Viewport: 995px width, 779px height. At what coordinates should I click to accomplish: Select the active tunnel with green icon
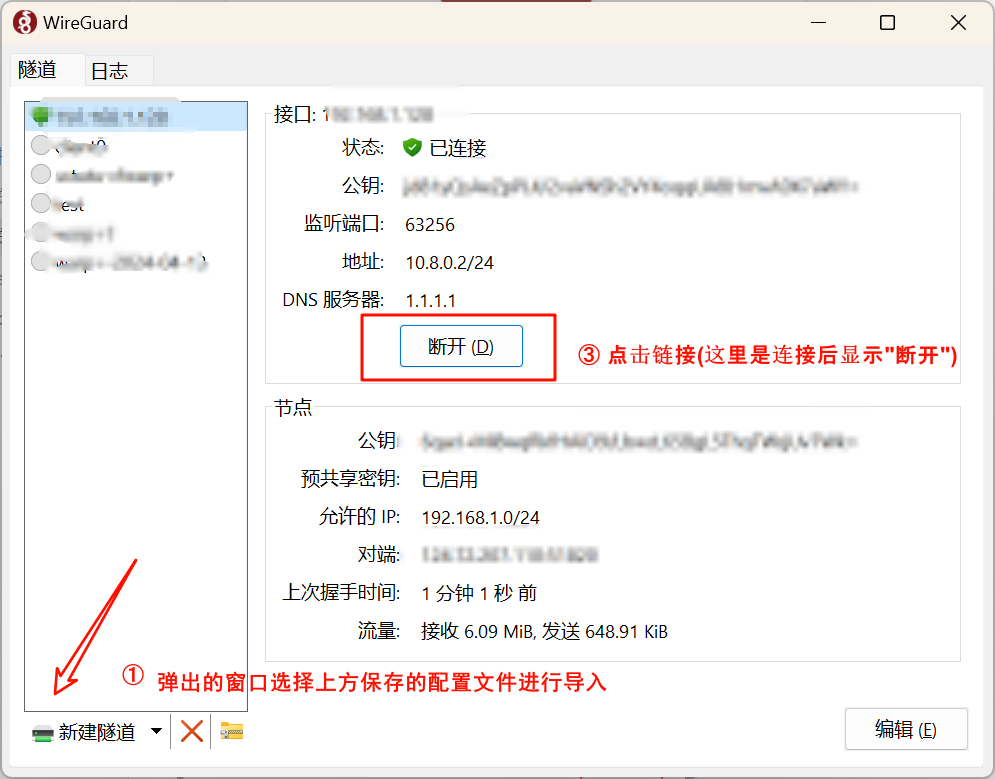click(136, 117)
